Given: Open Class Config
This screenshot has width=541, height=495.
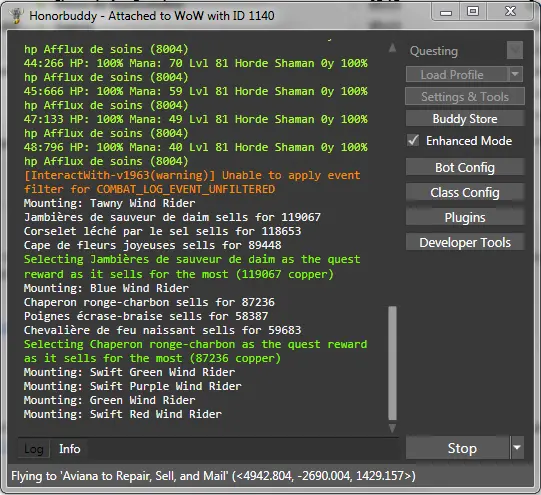Looking at the screenshot, I should (x=465, y=192).
